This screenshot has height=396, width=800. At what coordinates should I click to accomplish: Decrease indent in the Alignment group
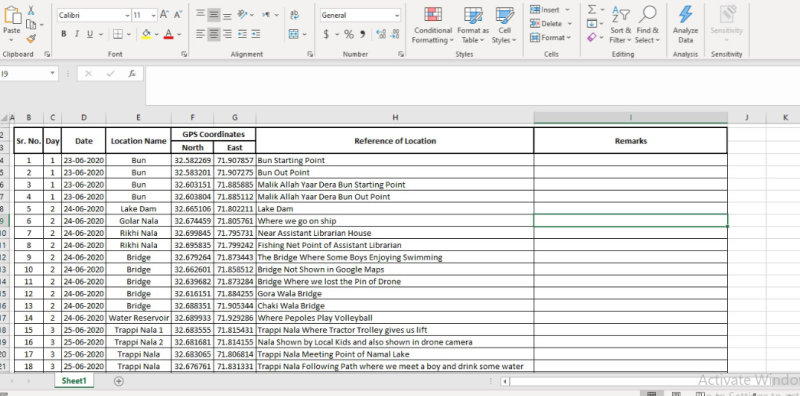tap(242, 34)
